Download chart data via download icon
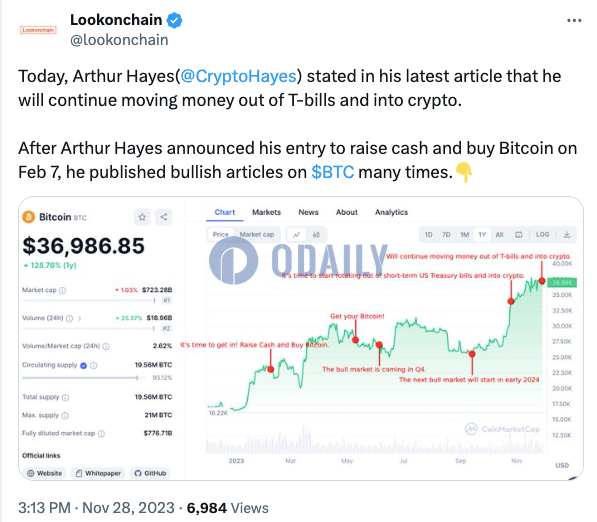This screenshot has width=597, height=522. click(x=567, y=235)
